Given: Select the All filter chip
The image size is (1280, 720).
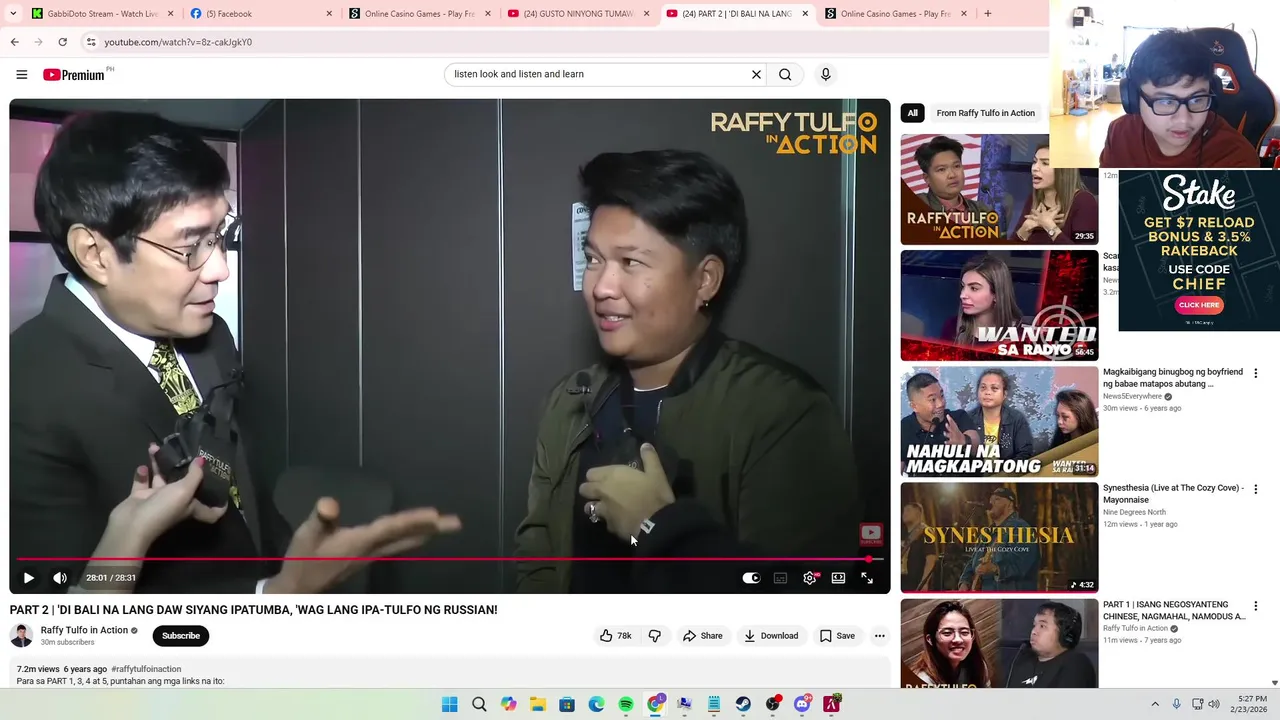Looking at the screenshot, I should (912, 113).
